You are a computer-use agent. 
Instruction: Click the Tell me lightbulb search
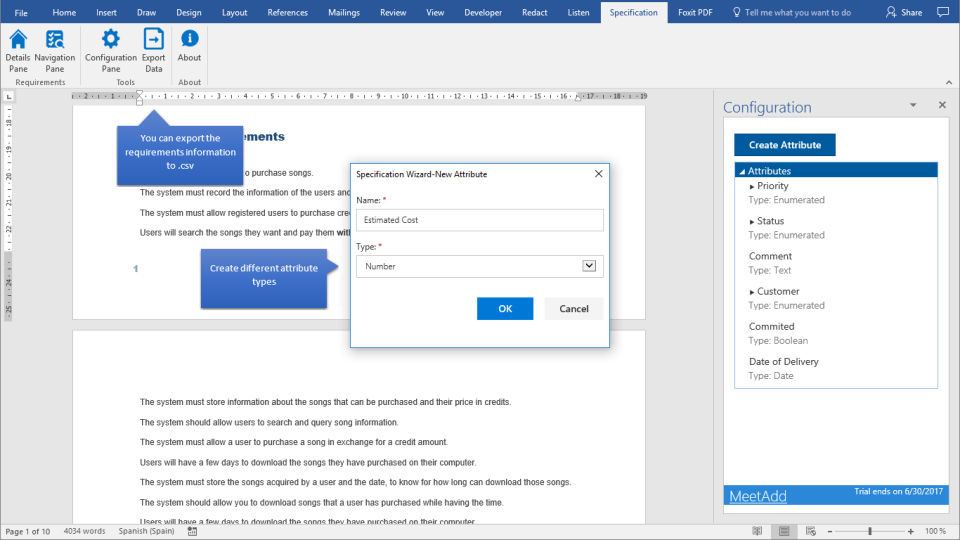tap(792, 12)
